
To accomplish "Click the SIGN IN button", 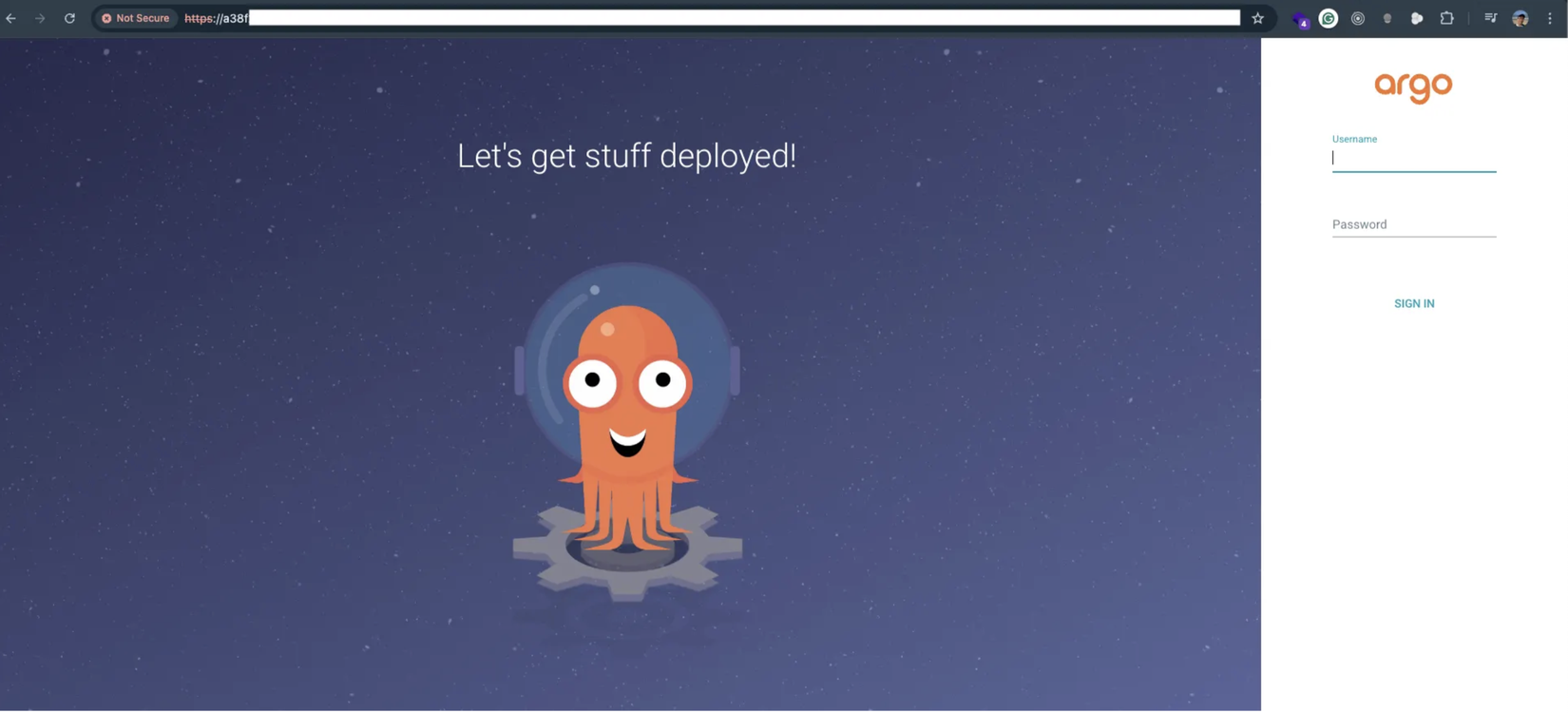I will coord(1414,303).
